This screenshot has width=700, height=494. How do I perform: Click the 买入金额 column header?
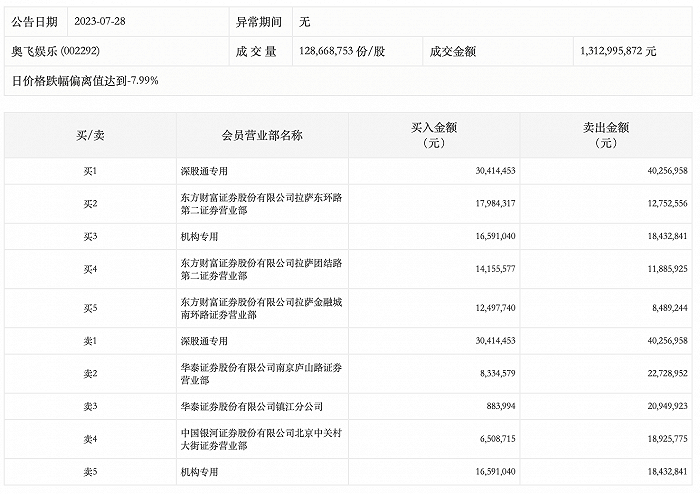point(434,135)
